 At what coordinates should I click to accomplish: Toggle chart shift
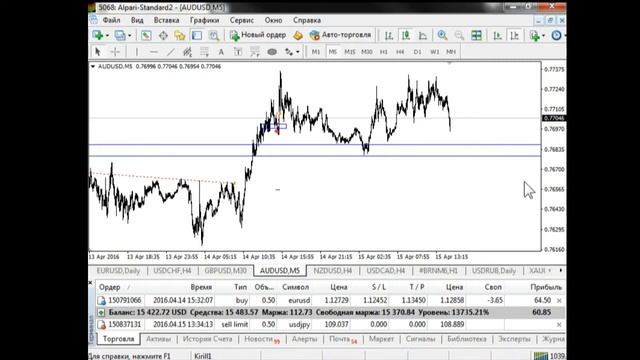514,36
